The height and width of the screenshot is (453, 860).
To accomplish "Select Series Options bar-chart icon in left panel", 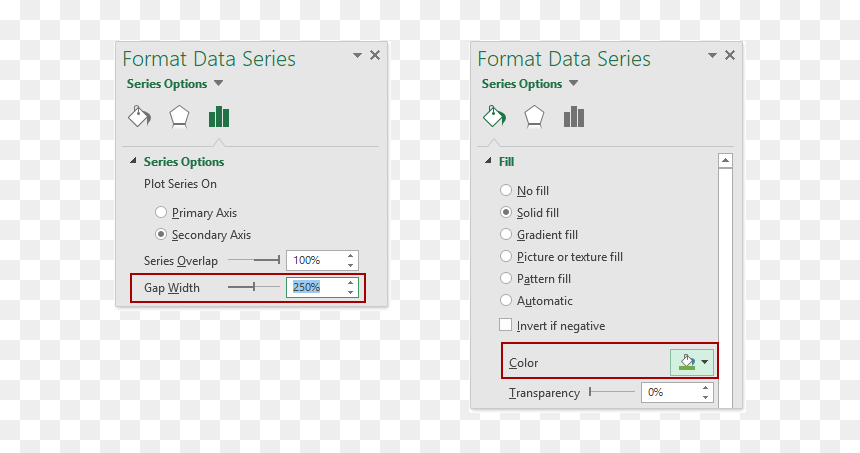I will [x=219, y=117].
